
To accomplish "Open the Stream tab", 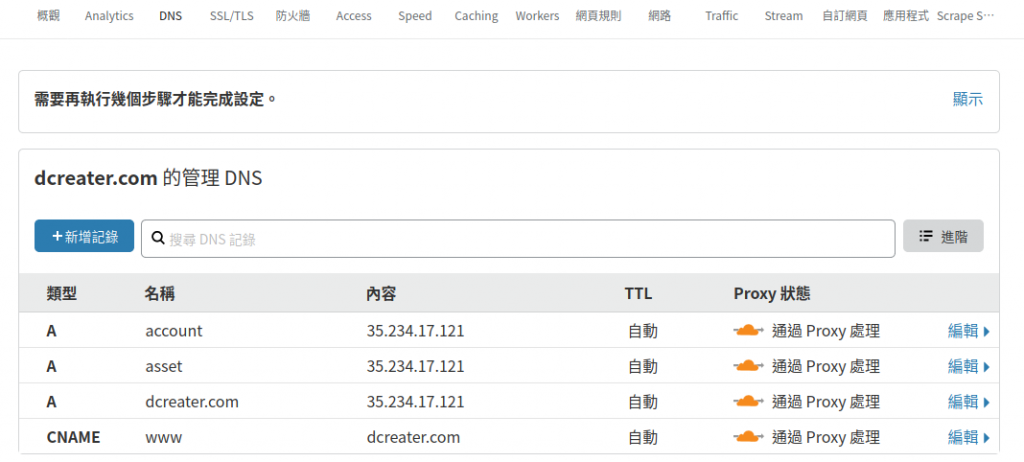I will point(784,16).
